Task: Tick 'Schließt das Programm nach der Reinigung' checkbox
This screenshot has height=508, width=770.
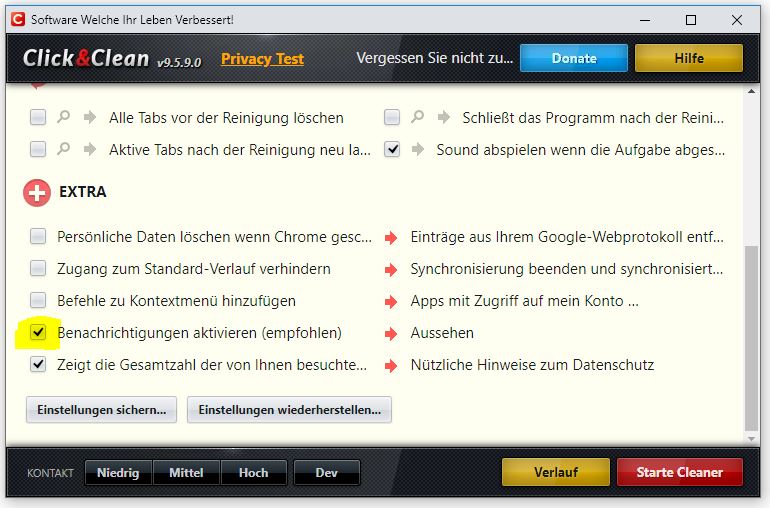Action: [x=392, y=117]
